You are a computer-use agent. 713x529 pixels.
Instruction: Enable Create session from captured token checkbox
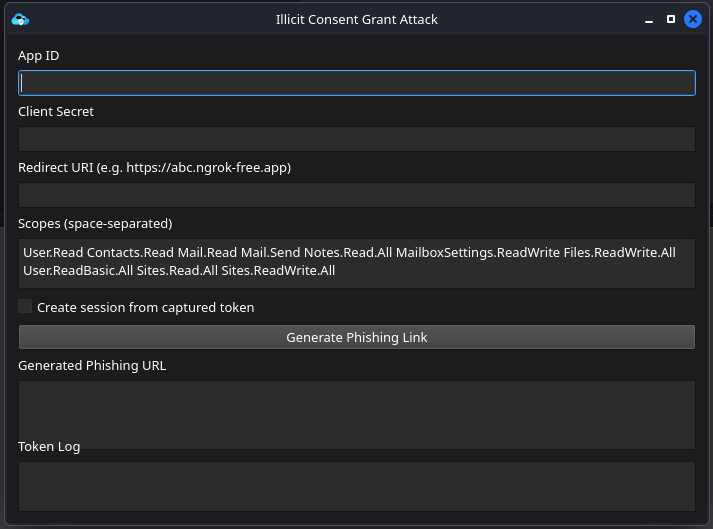pyautogui.click(x=26, y=307)
